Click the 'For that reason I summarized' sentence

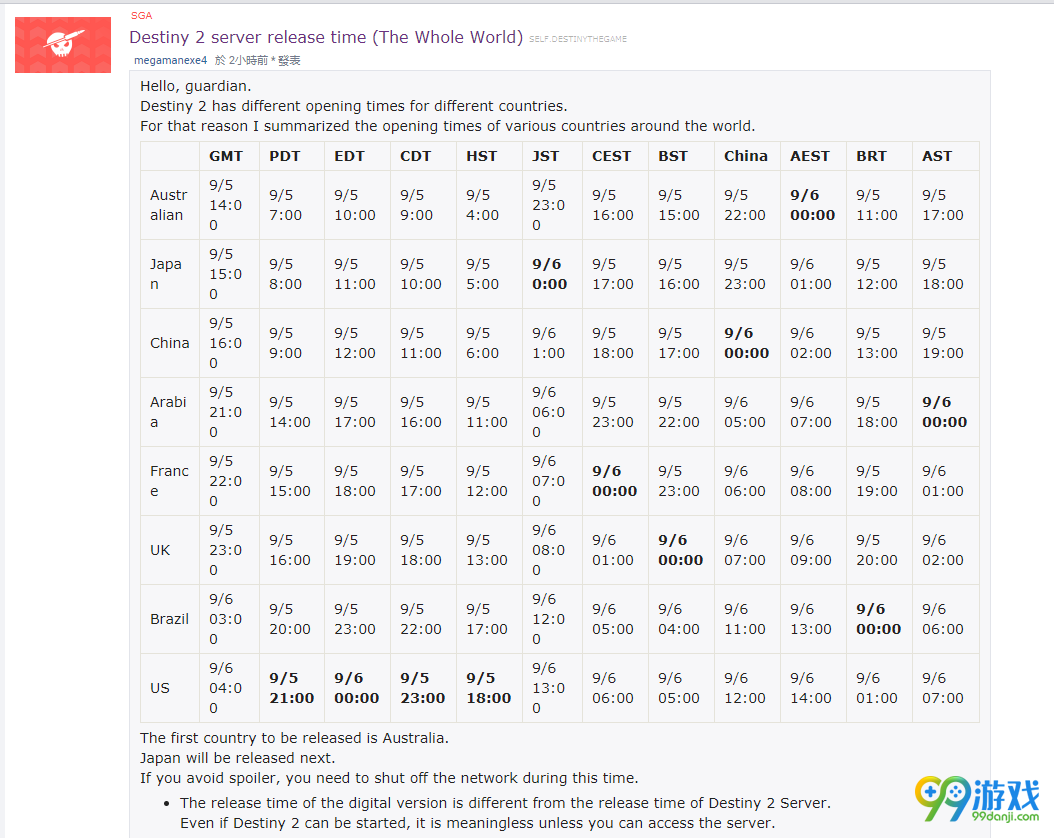click(448, 126)
